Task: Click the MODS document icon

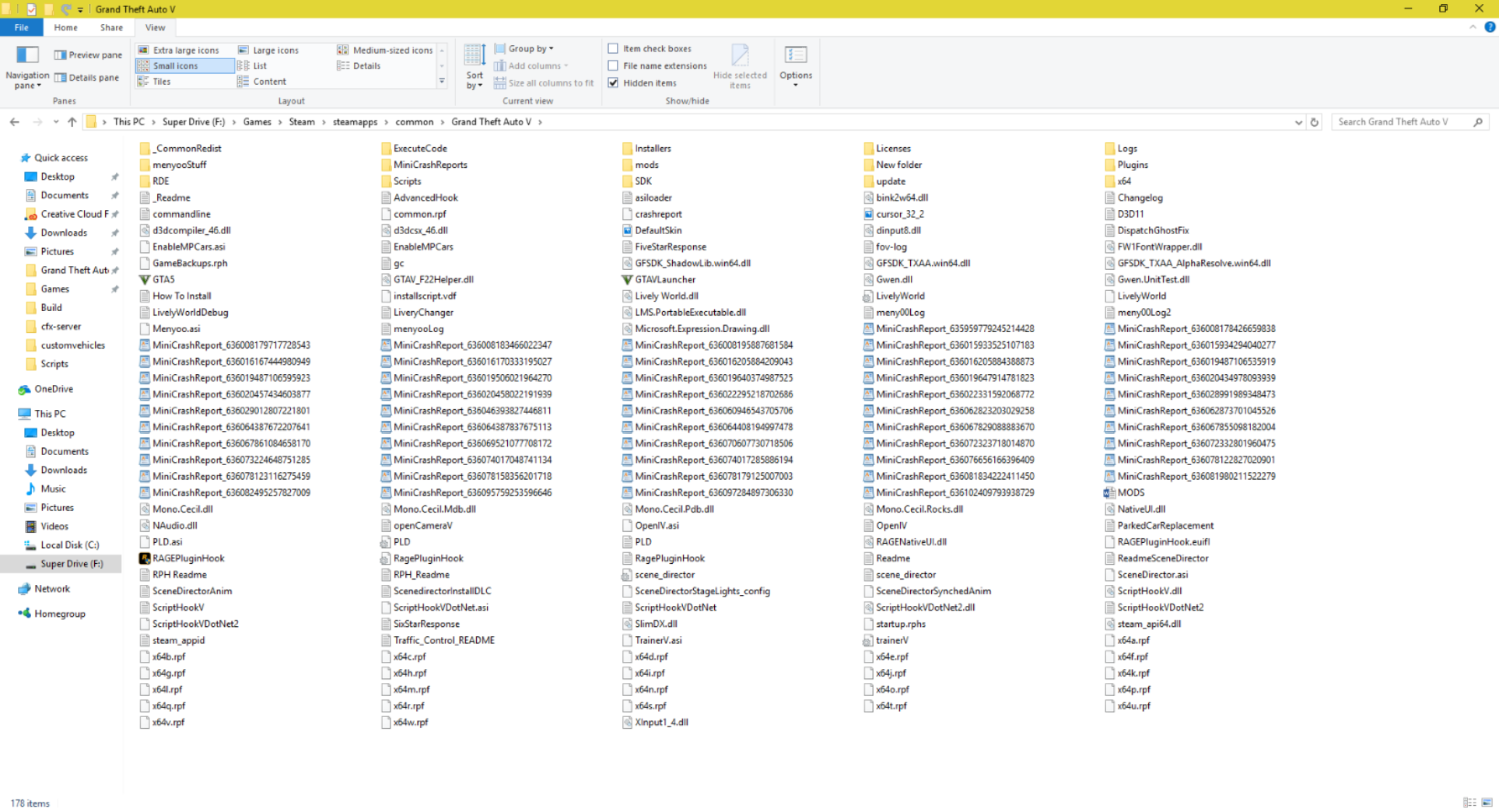Action: (x=1109, y=493)
